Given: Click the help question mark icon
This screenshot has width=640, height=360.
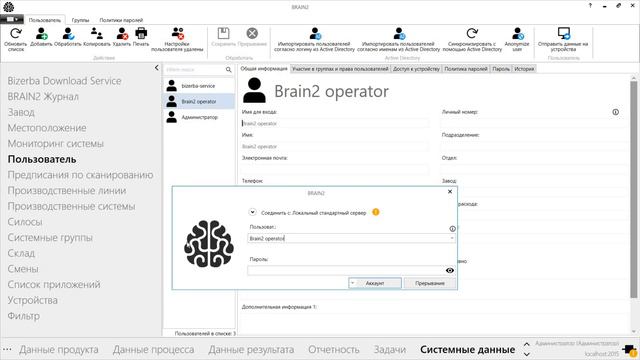Looking at the screenshot, I should point(590,6).
